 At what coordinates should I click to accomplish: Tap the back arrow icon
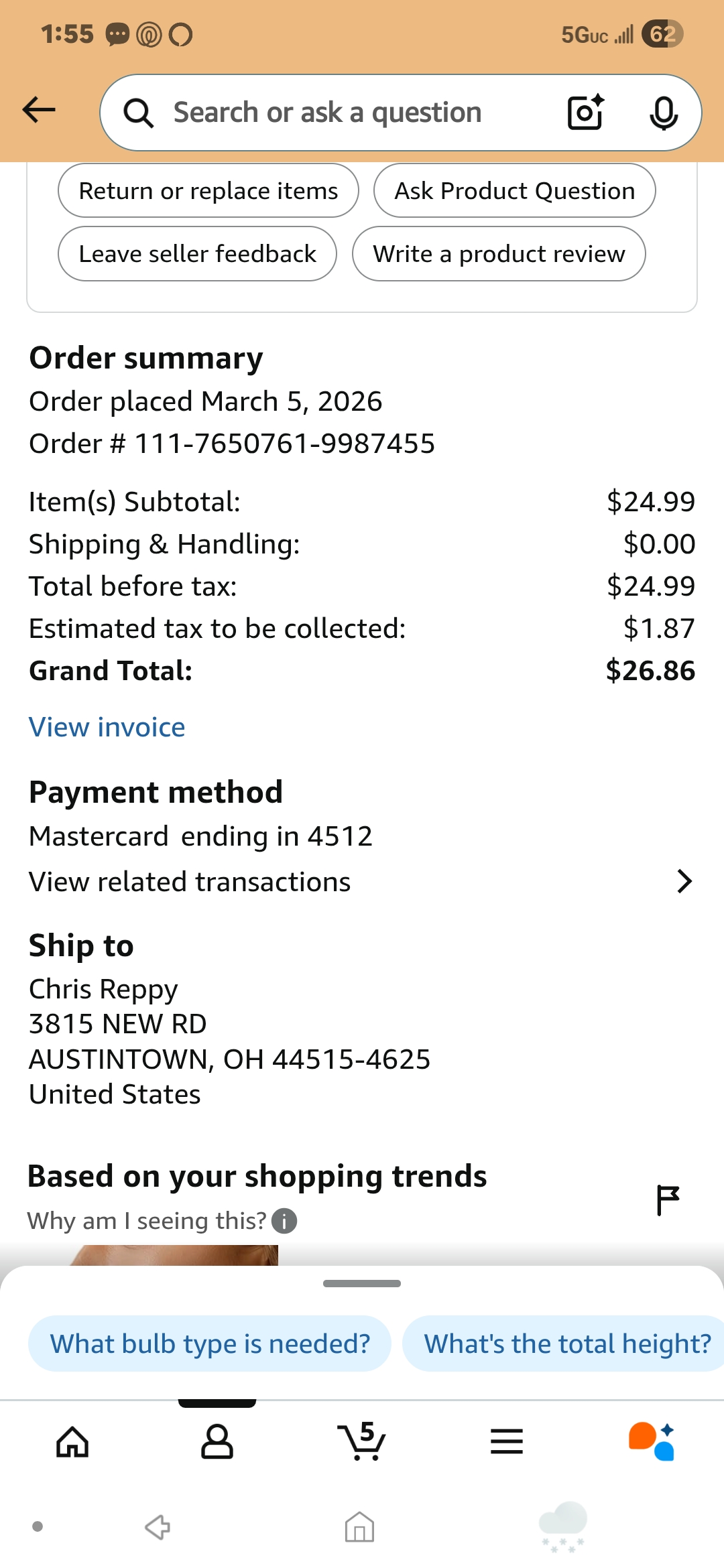tap(39, 110)
